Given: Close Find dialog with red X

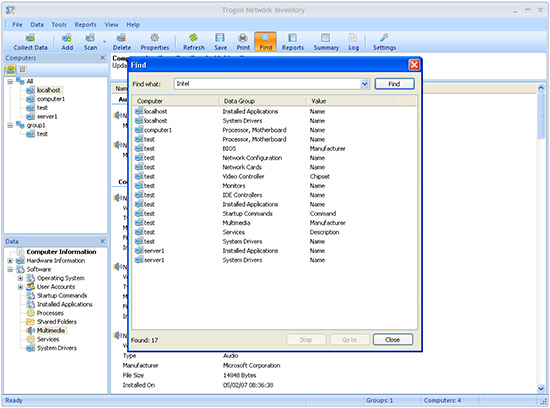Looking at the screenshot, I should pyautogui.click(x=414, y=65).
